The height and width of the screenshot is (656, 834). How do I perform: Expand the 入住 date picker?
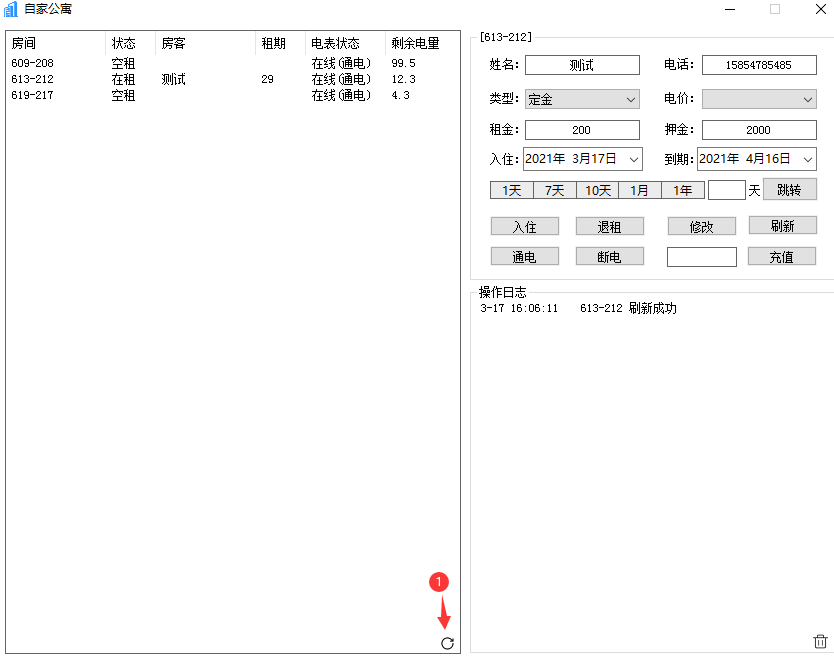[x=633, y=159]
